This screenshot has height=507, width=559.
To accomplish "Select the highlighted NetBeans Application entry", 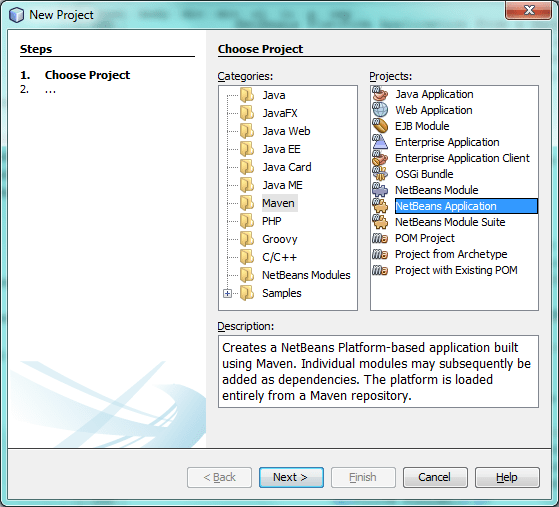I will pos(466,206).
